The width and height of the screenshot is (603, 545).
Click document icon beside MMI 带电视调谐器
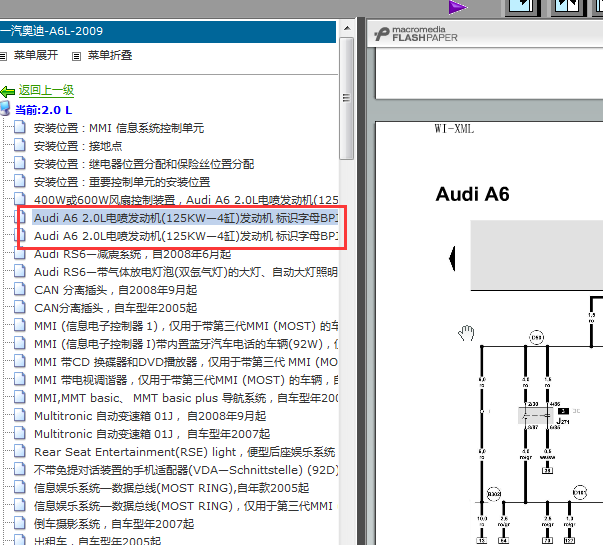pyautogui.click(x=20, y=379)
